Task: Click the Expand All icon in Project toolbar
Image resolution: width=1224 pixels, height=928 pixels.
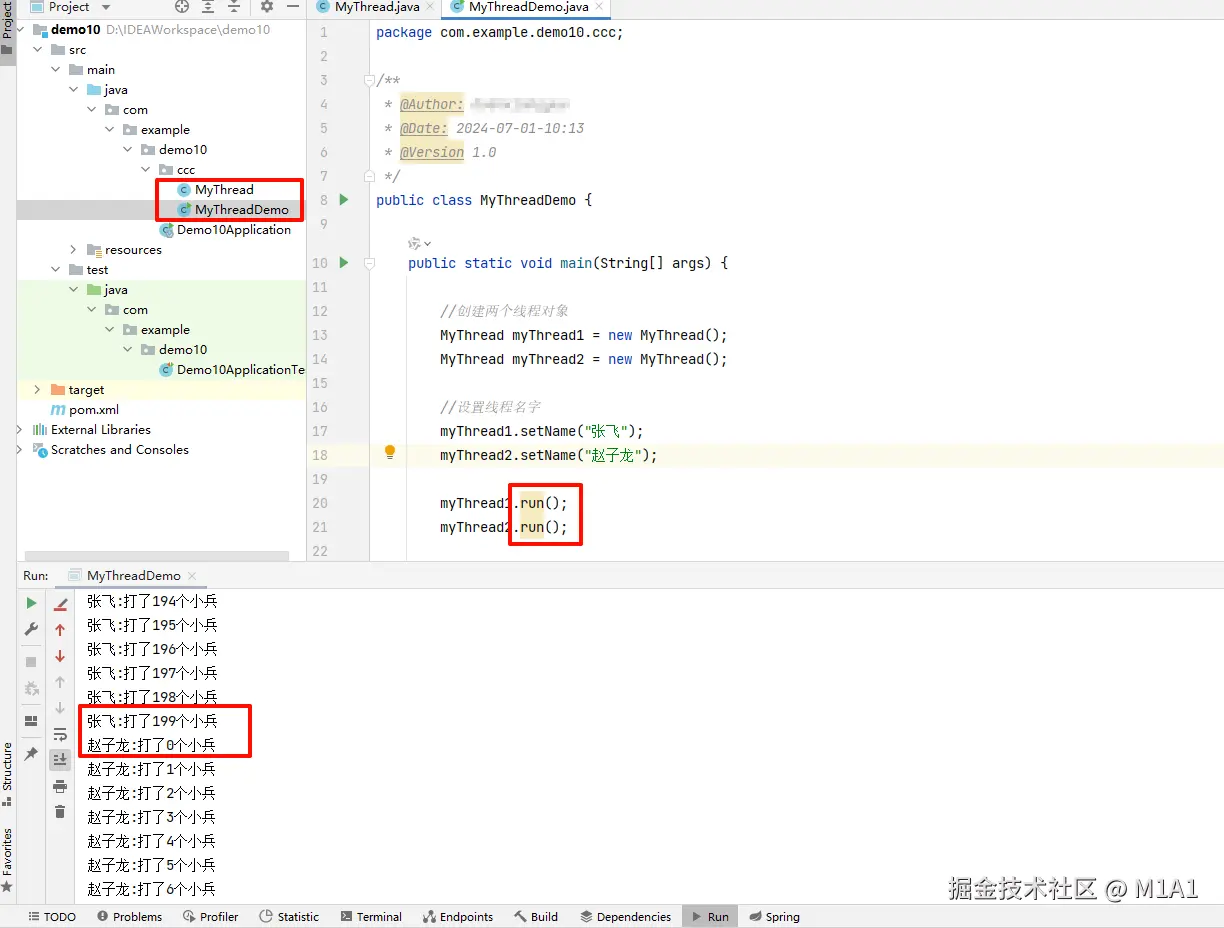Action: 208,7
